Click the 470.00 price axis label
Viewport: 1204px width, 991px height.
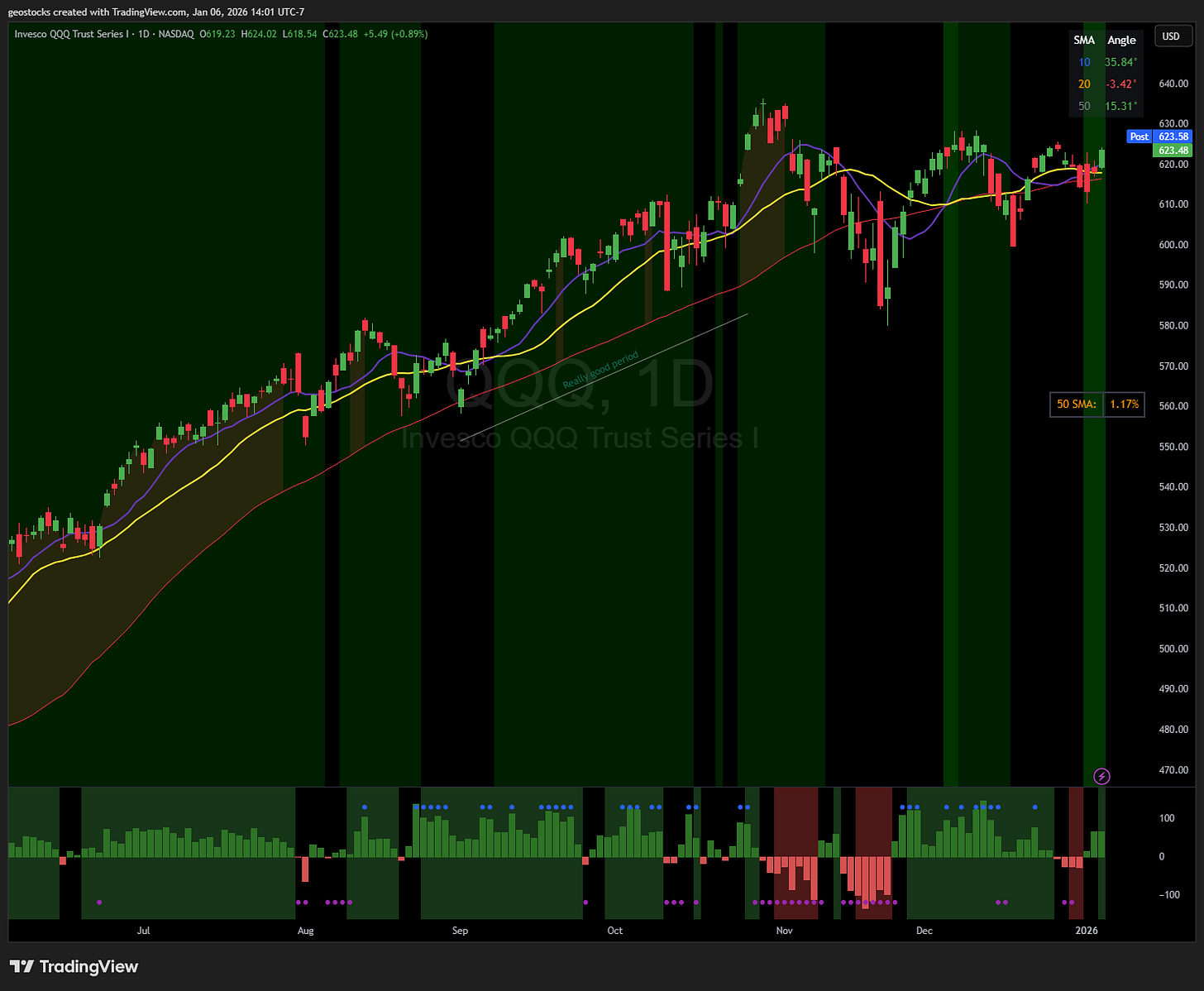click(1173, 770)
